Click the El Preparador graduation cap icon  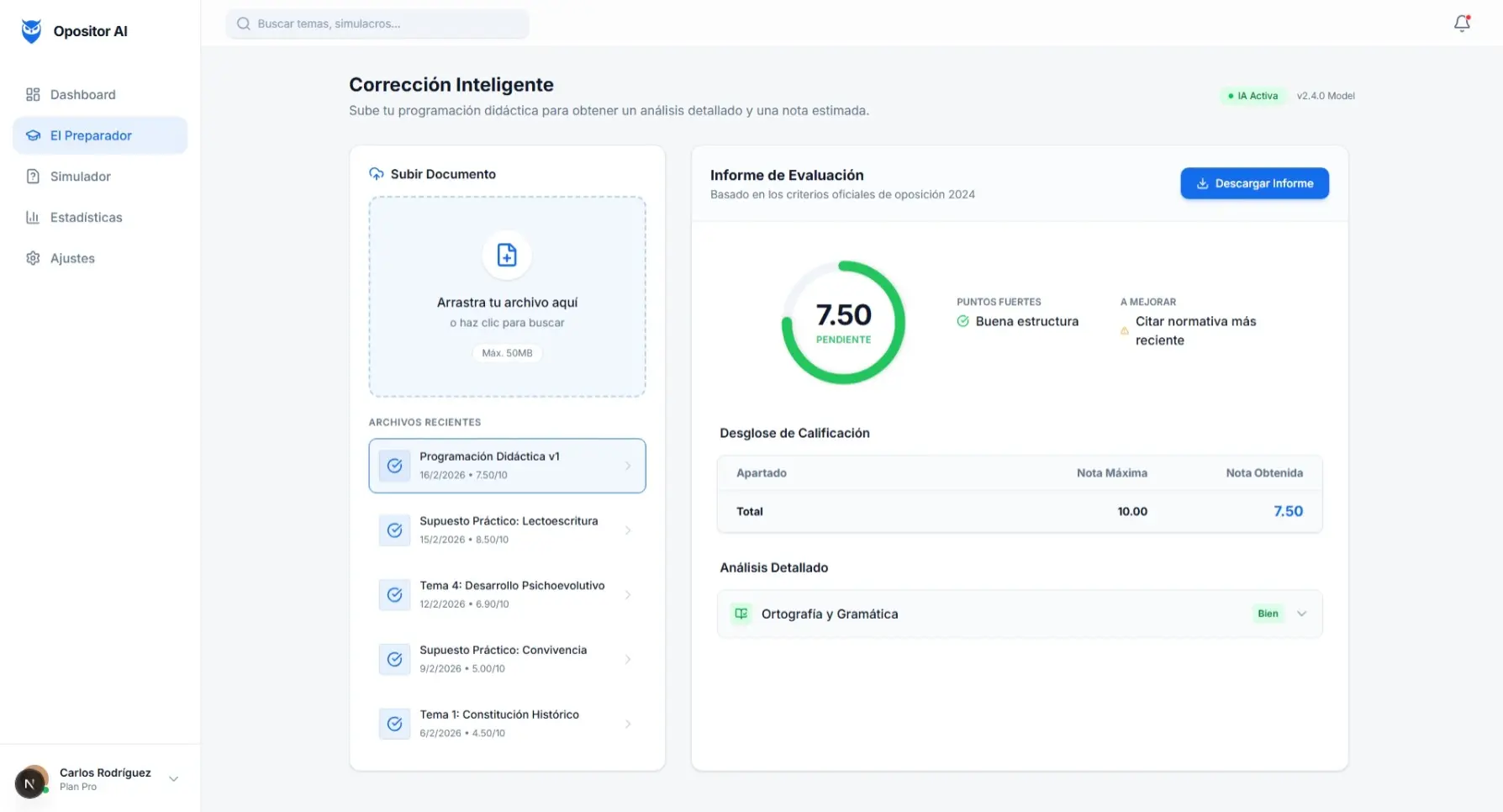tap(33, 135)
